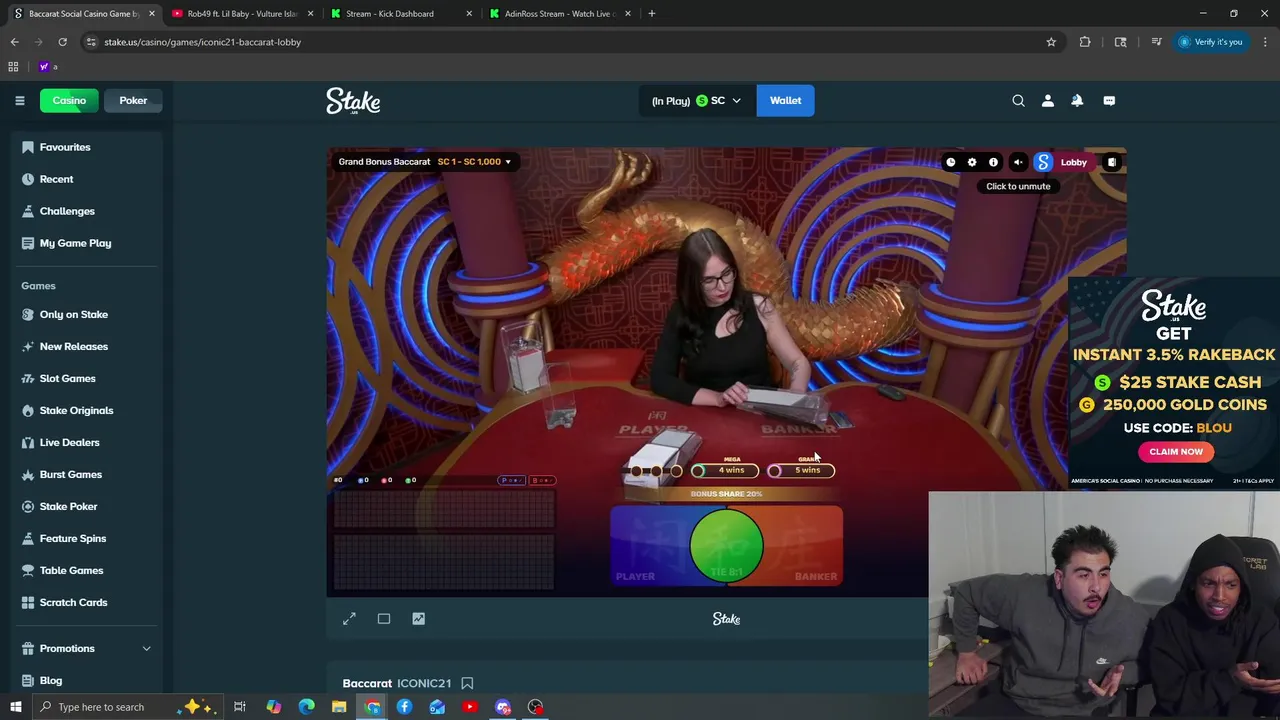Viewport: 1280px width, 720px height.
Task: Open File Explorer from taskbar
Action: [x=339, y=707]
